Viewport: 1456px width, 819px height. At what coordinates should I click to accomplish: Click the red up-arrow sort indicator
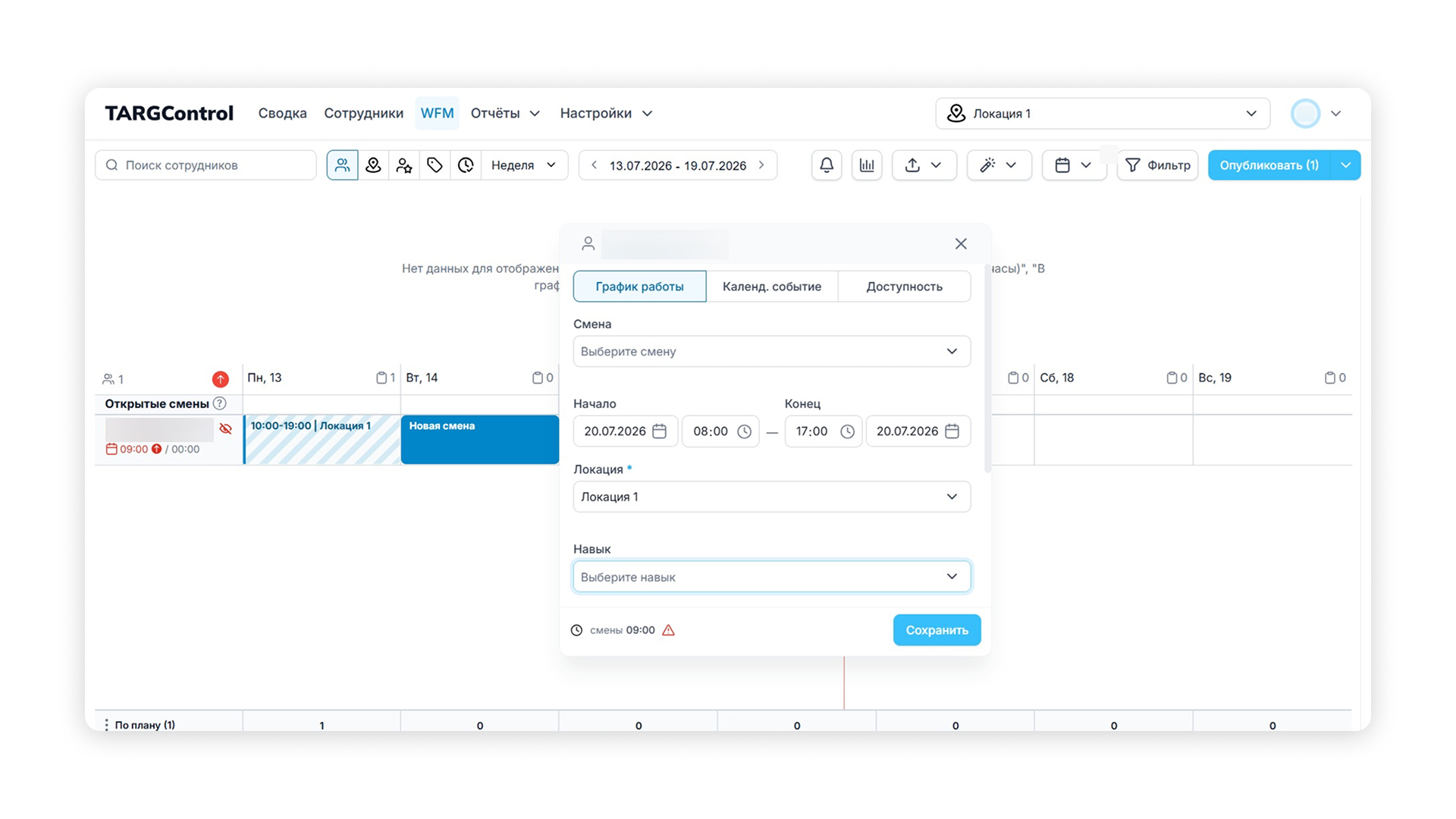(x=220, y=379)
